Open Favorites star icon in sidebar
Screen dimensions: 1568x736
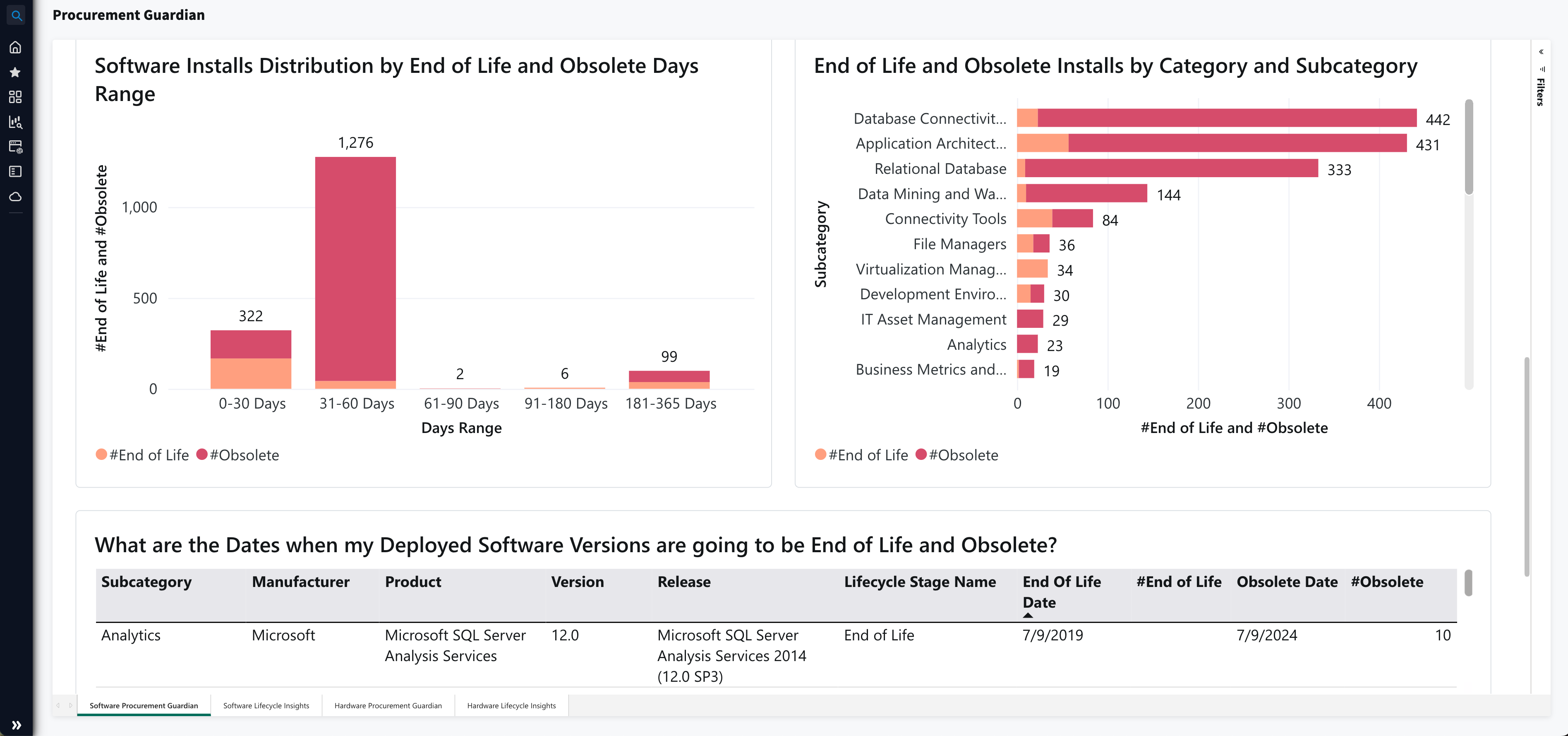tap(16, 72)
